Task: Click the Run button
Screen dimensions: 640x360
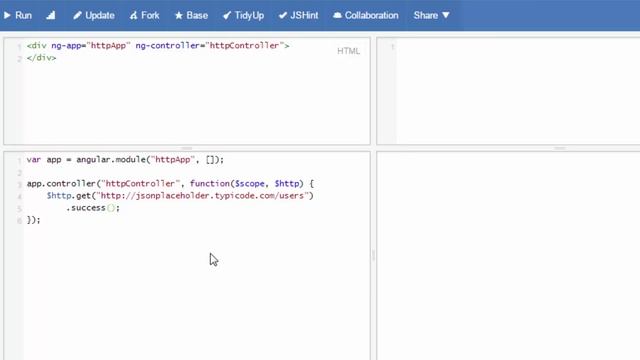Action: click(18, 16)
